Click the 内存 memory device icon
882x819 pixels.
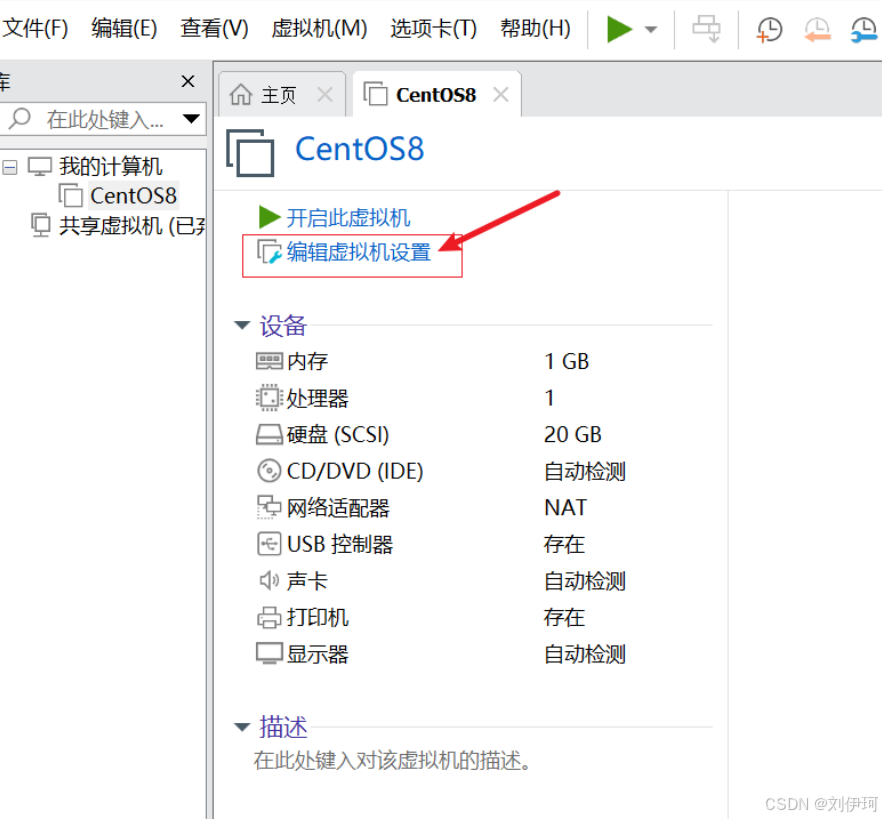[x=269, y=361]
